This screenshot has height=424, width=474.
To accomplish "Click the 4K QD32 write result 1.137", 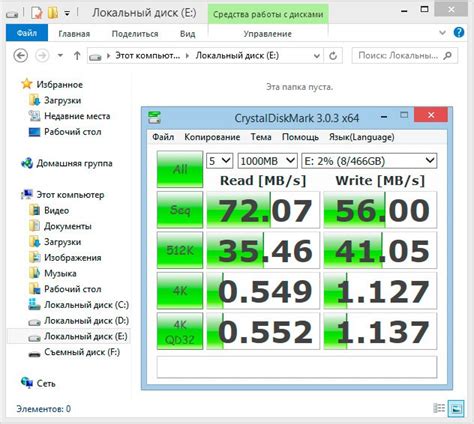I will [380, 331].
